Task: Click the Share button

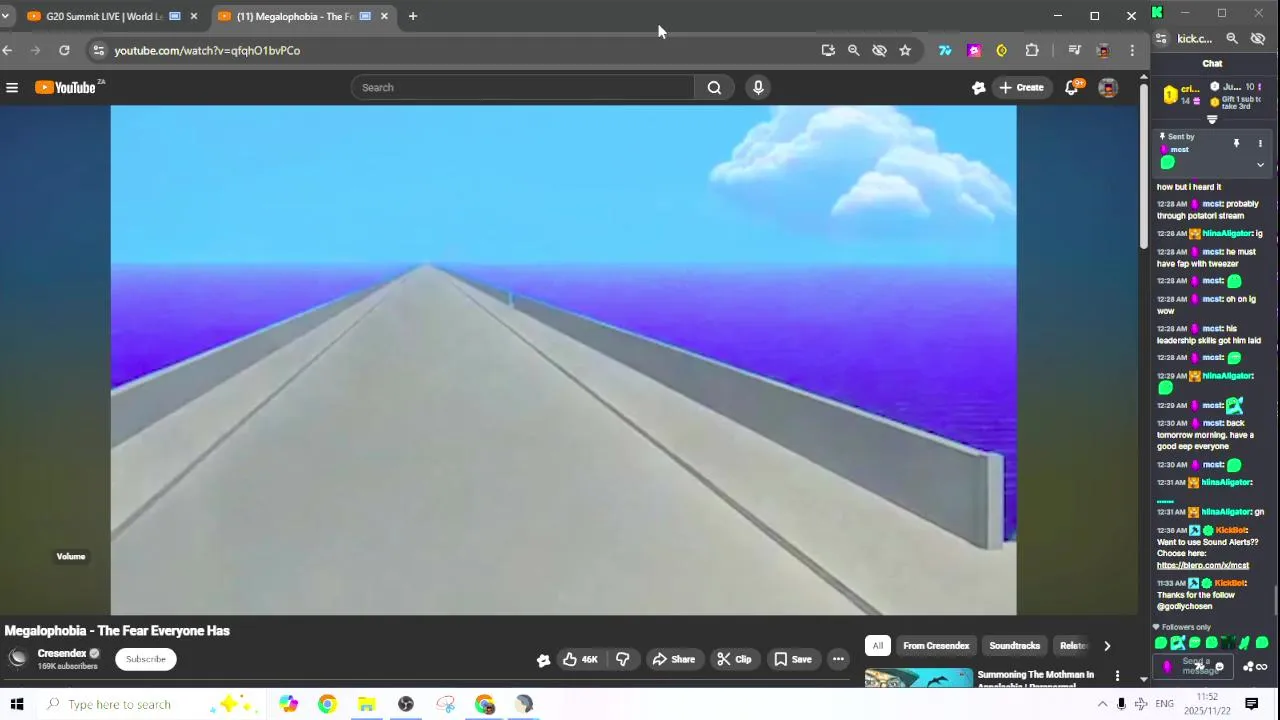Action: click(673, 659)
